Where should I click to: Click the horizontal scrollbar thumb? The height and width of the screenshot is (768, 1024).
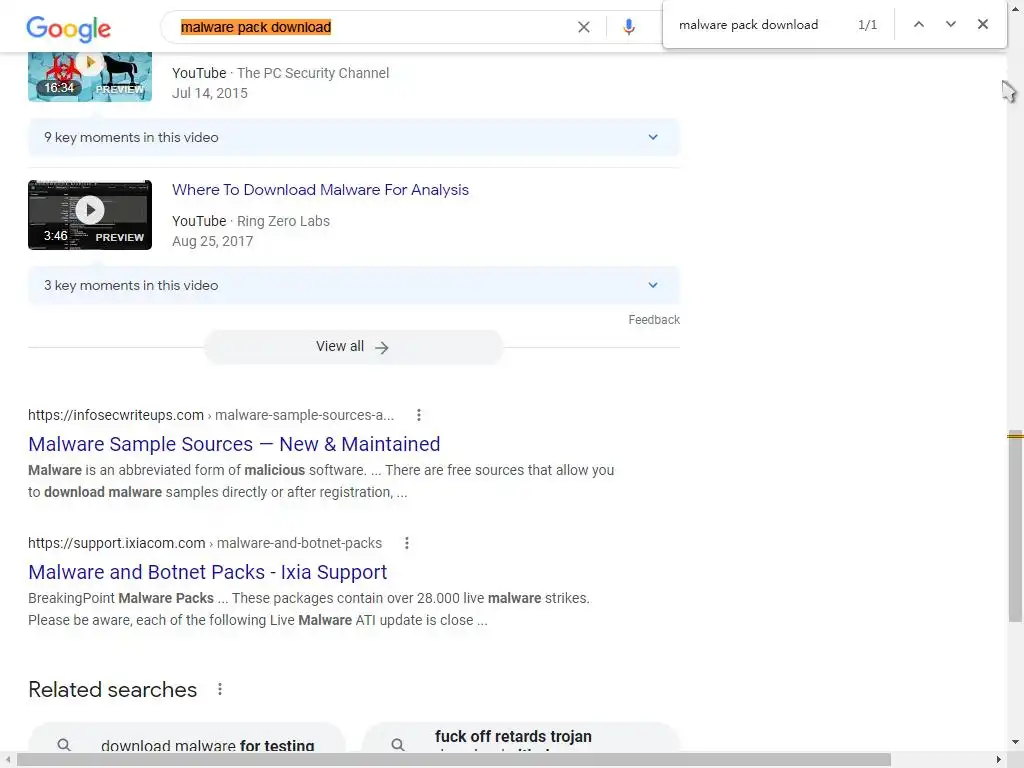pyautogui.click(x=454, y=760)
